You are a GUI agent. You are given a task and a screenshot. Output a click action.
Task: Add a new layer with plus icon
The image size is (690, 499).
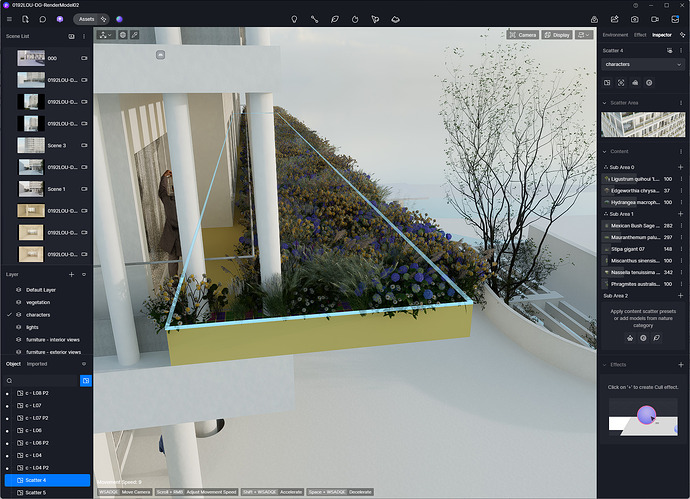pyautogui.click(x=71, y=273)
